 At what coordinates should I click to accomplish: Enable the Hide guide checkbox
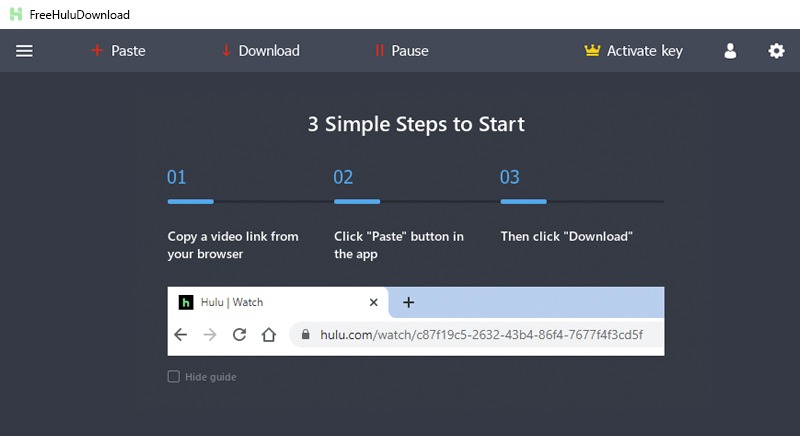point(174,377)
